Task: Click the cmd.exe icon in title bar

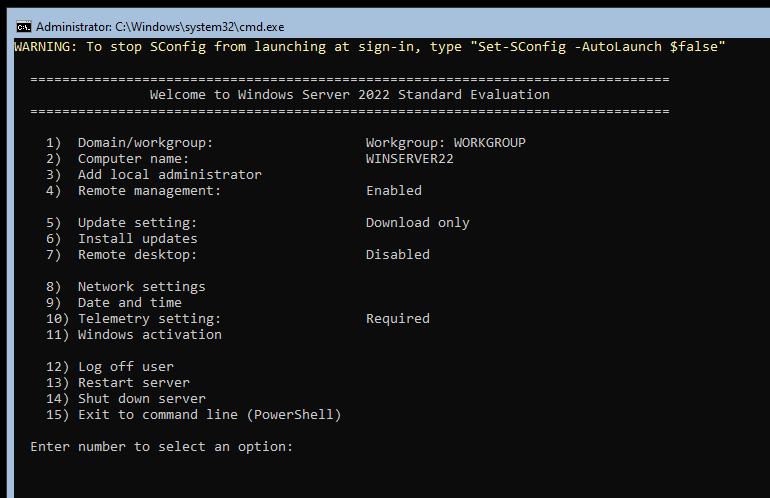Action: [24, 27]
